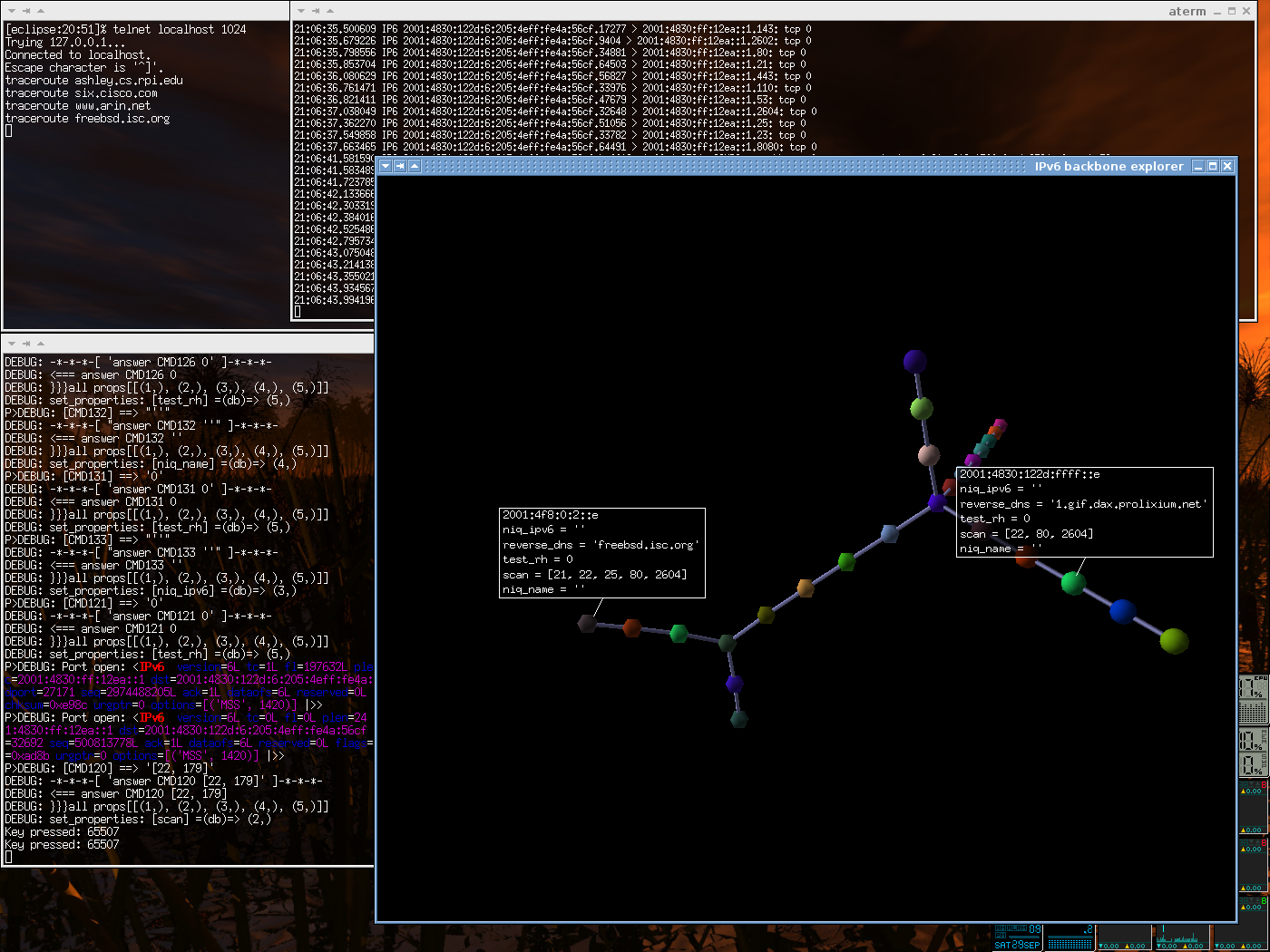Select the dark gray end node under freebsd.isc.org tooltip
The width and height of the screenshot is (1270, 952).
tap(587, 623)
